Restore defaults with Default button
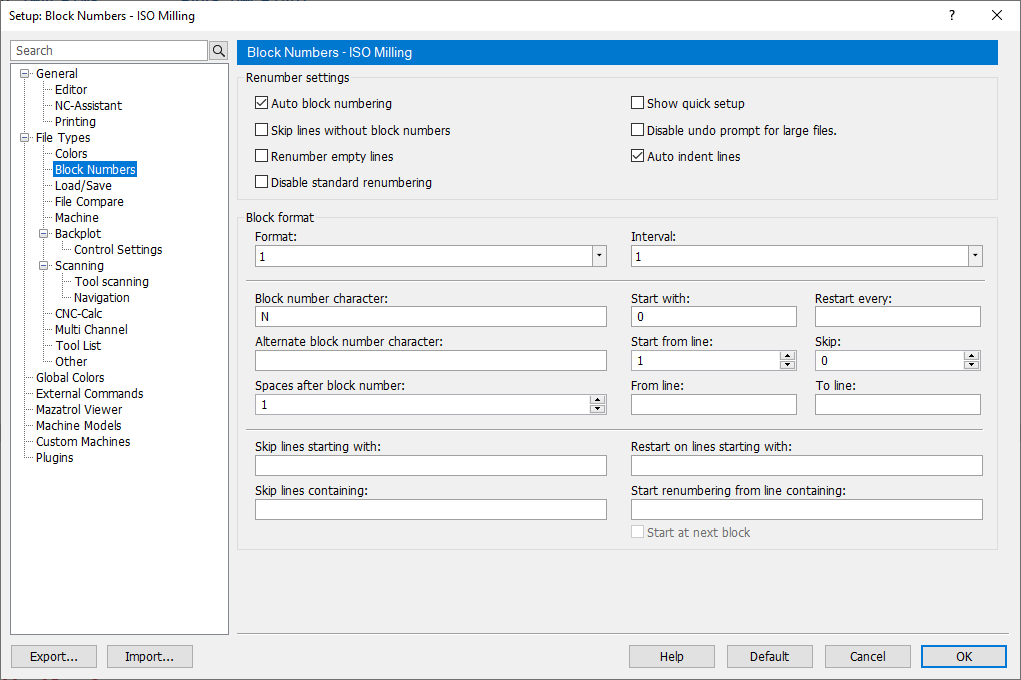 click(x=769, y=657)
